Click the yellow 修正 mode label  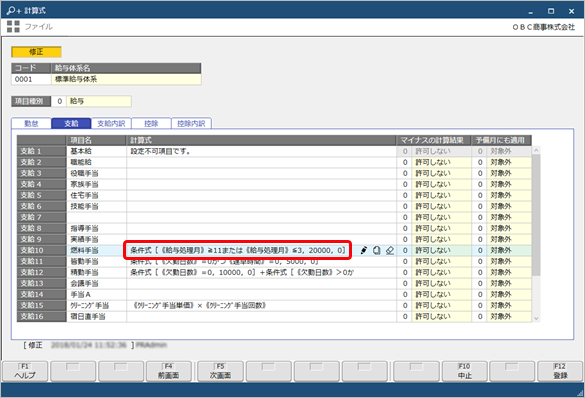[36, 52]
